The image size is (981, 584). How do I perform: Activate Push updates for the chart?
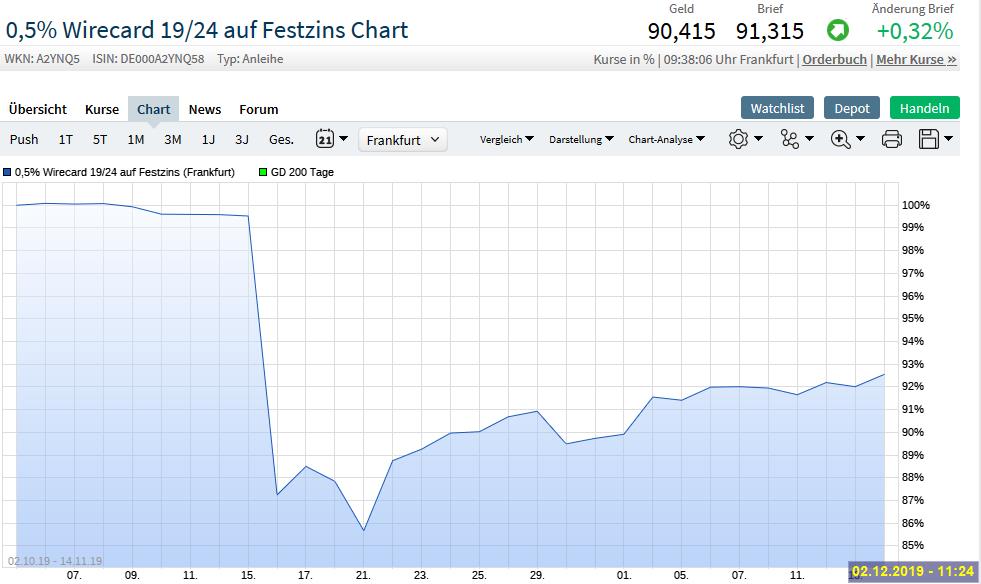pyautogui.click(x=23, y=139)
